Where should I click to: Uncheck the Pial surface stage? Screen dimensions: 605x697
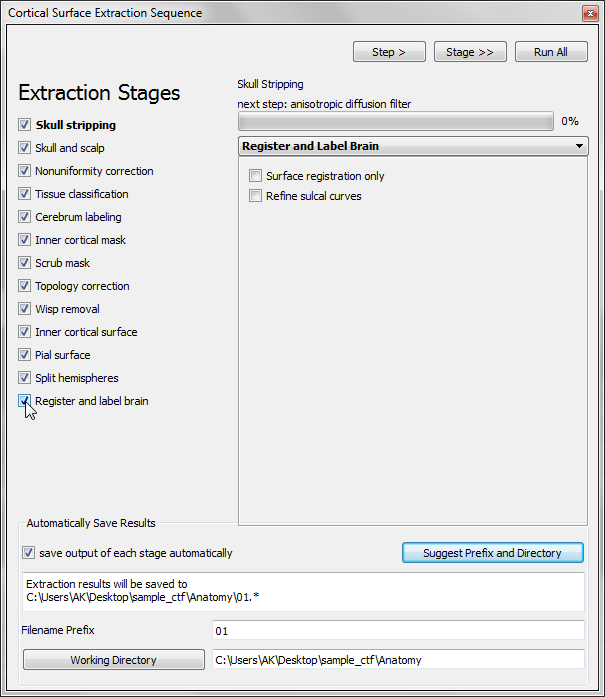coord(25,355)
